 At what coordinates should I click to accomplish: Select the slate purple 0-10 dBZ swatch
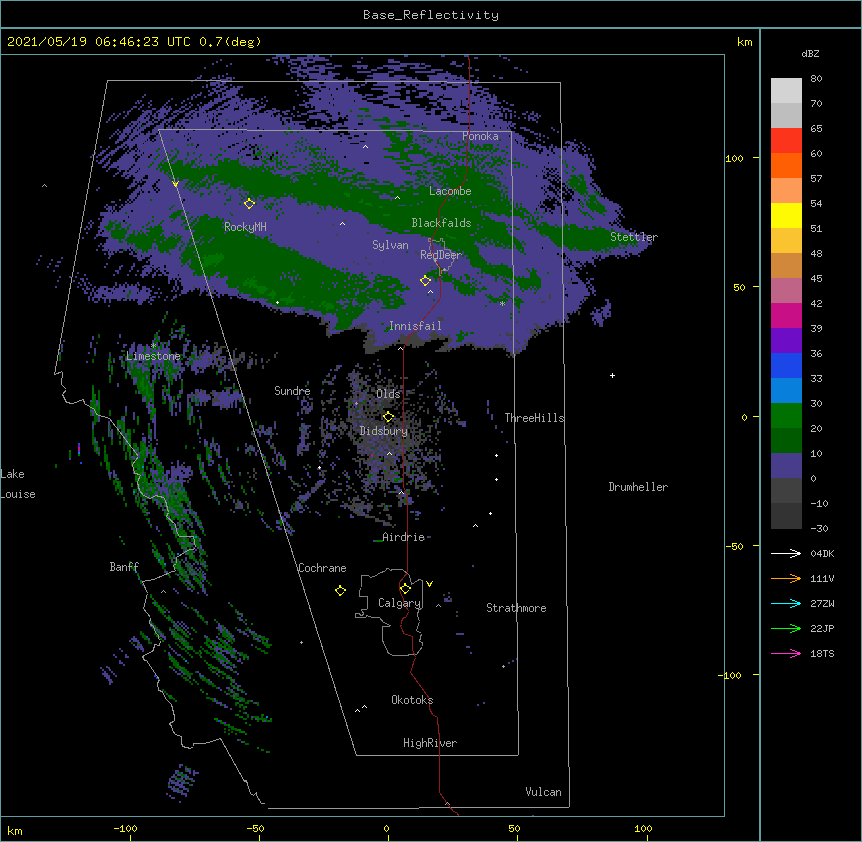[786, 466]
